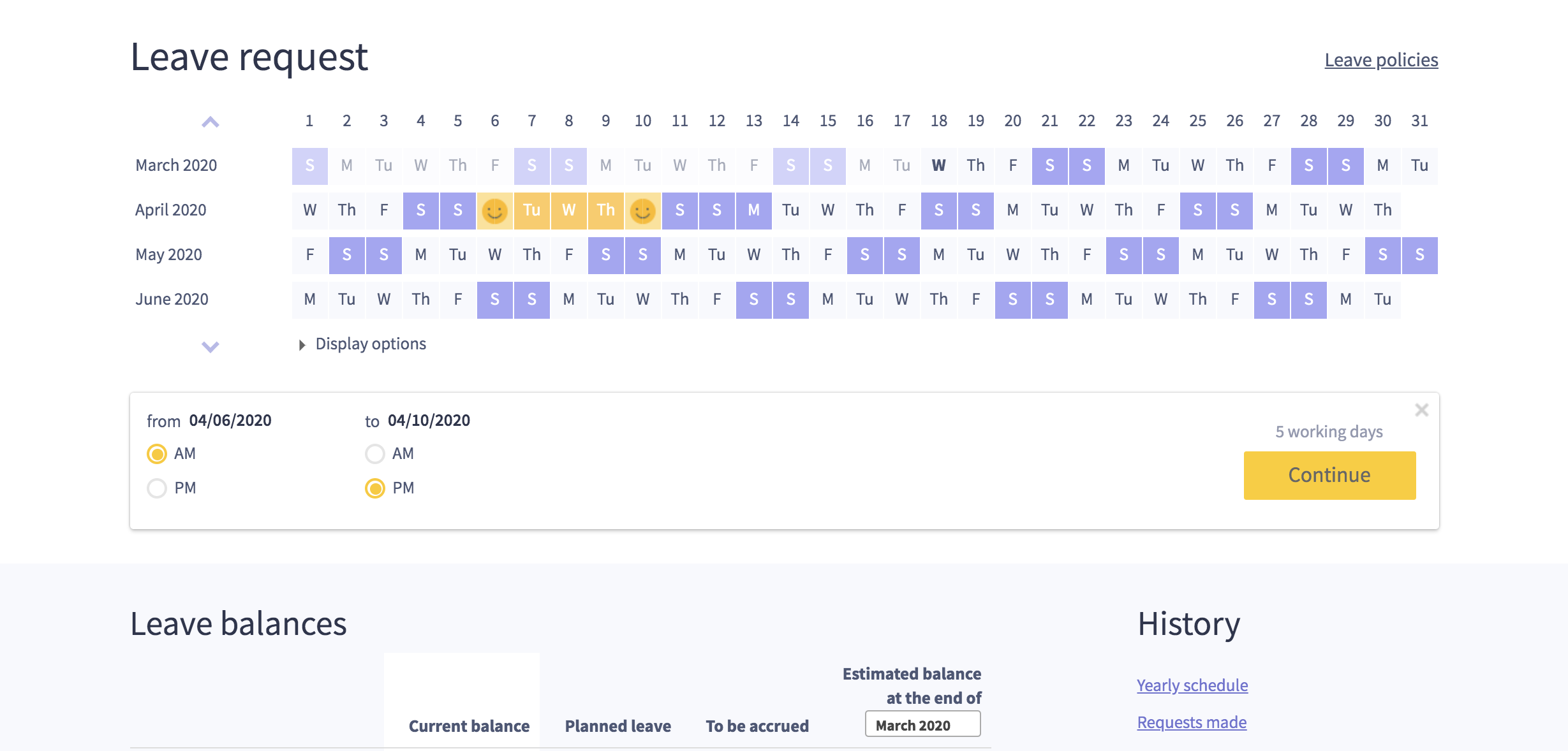Click the smiley face on April 10

(x=642, y=211)
